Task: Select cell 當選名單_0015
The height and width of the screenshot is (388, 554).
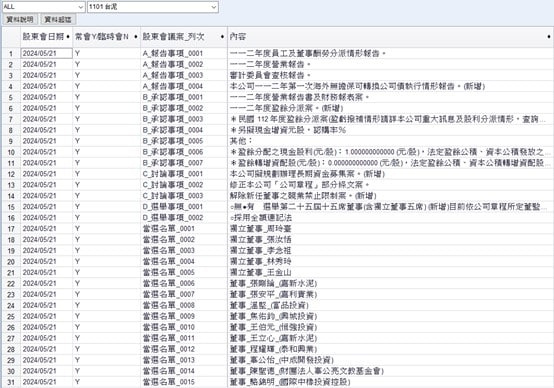Action: tap(184, 382)
